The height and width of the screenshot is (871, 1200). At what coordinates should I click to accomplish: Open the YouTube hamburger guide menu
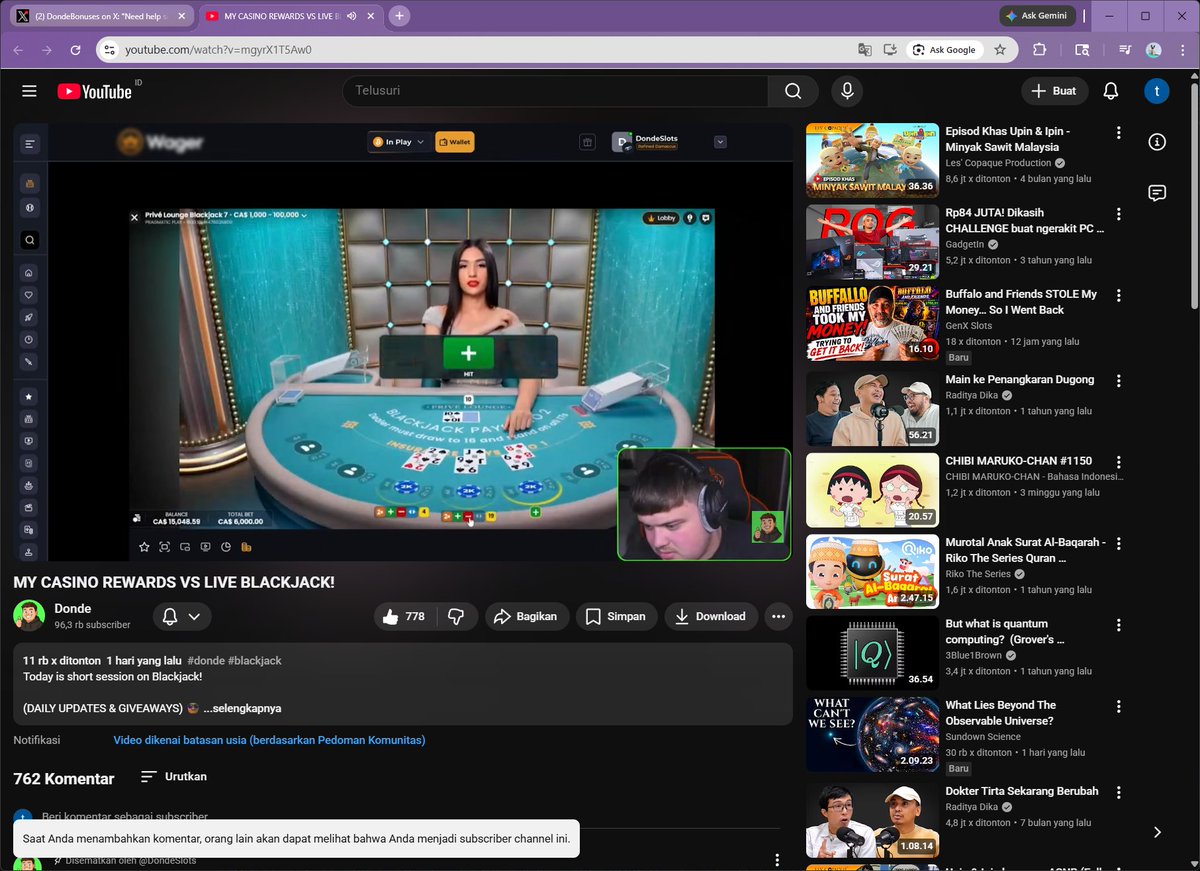coord(29,91)
